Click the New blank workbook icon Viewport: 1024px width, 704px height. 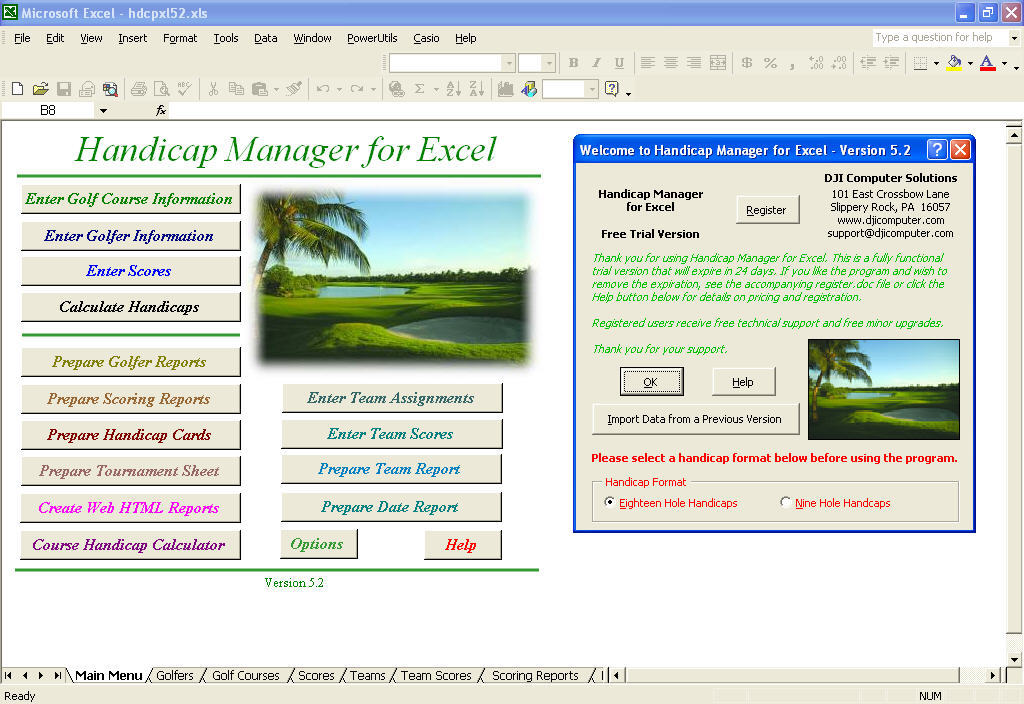[18, 89]
